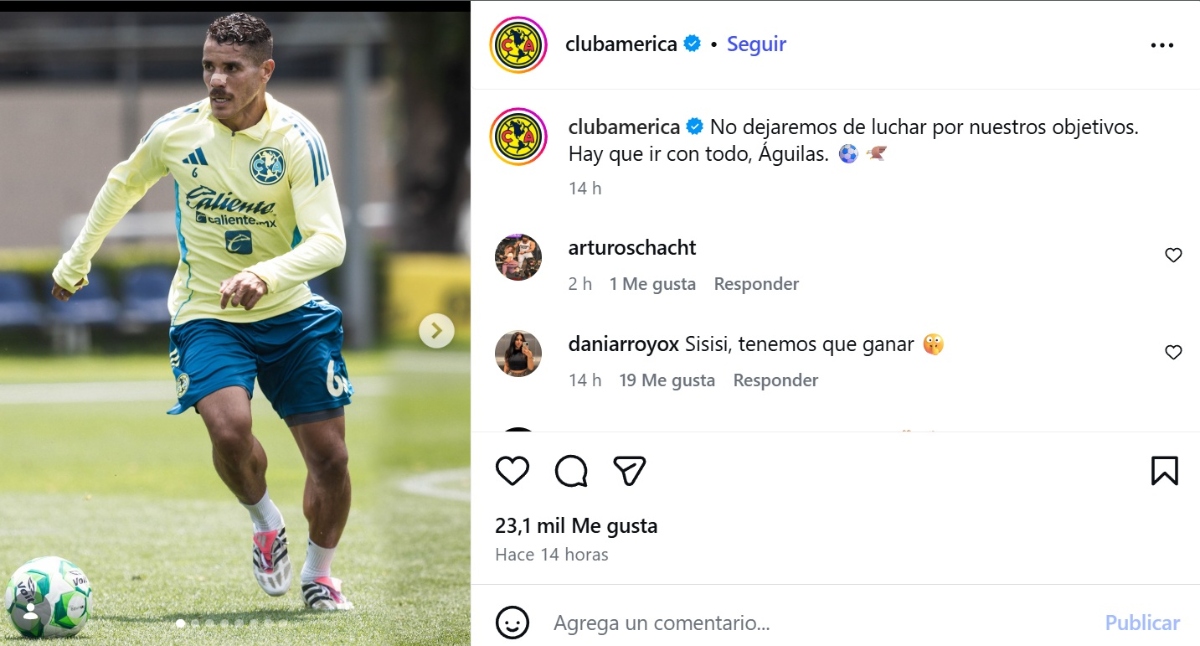Viewport: 1200px width, 646px height.
Task: Open the tagged people icon on photo
Action: coord(30,611)
